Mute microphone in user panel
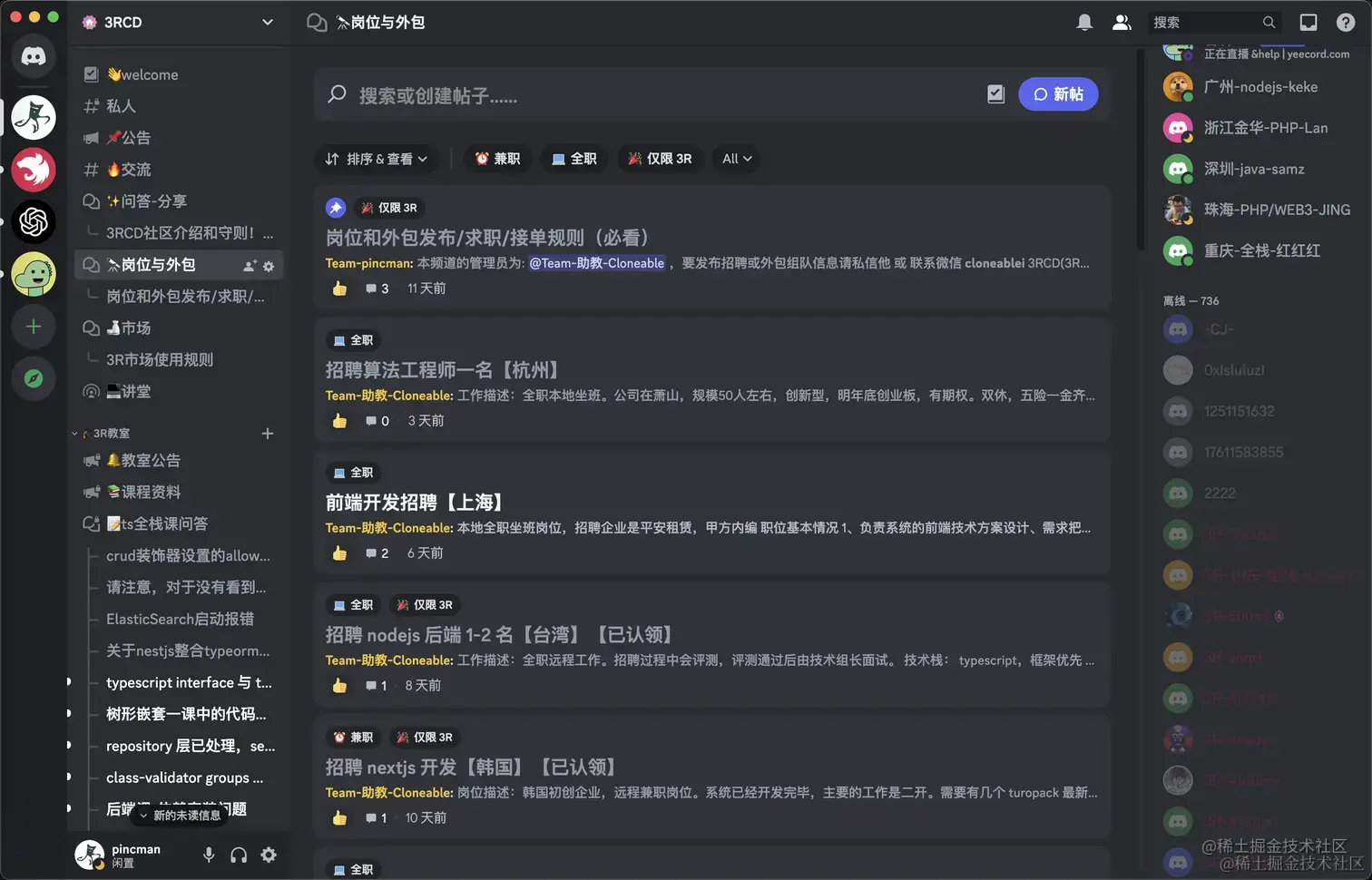1372x880 pixels. pos(209,855)
